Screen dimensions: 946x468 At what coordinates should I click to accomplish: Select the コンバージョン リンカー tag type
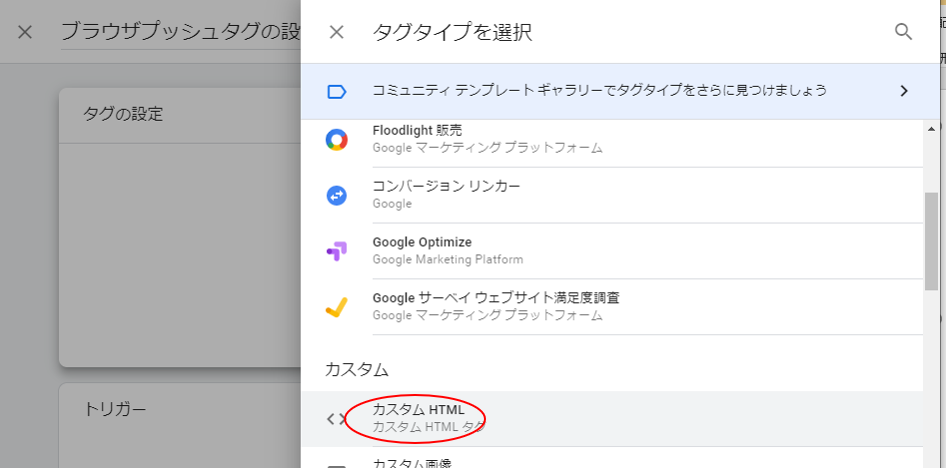611,195
